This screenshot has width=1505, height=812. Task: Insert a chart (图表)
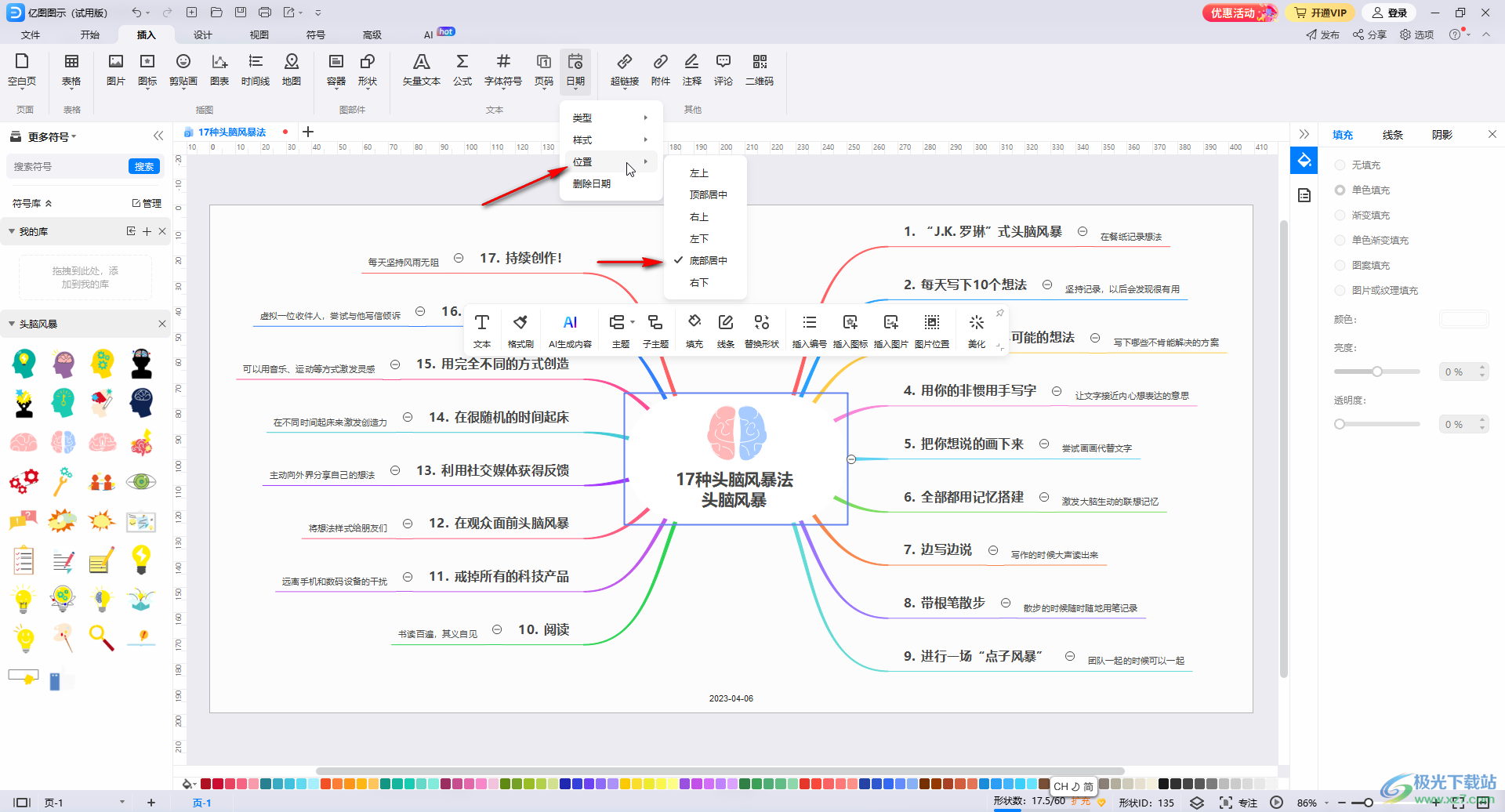click(x=219, y=70)
